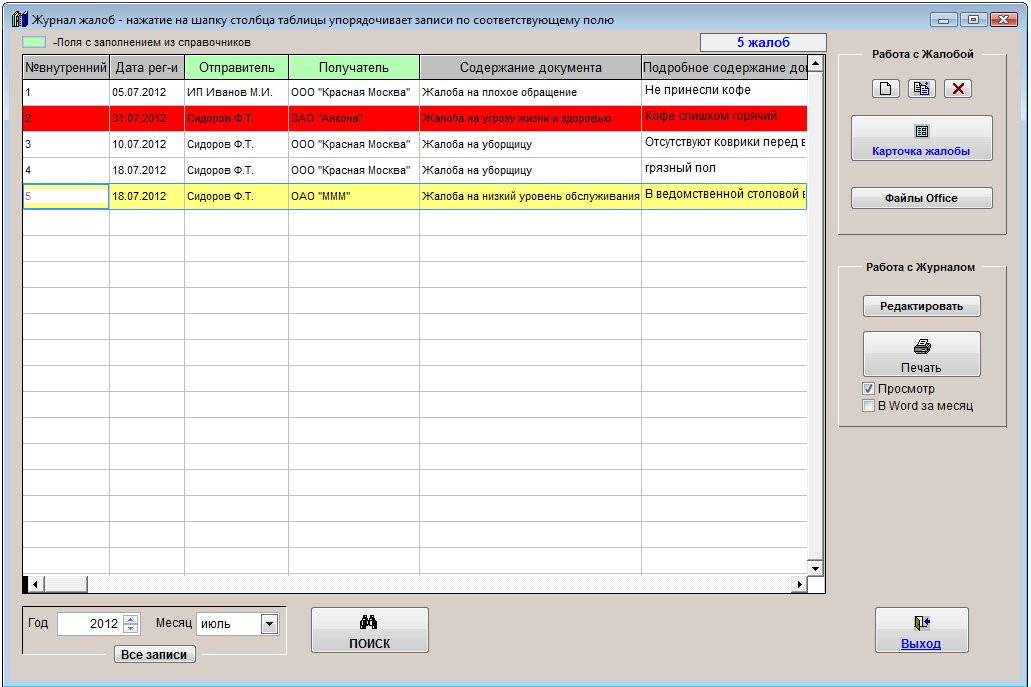Sort by Отправитель column header

(x=237, y=68)
